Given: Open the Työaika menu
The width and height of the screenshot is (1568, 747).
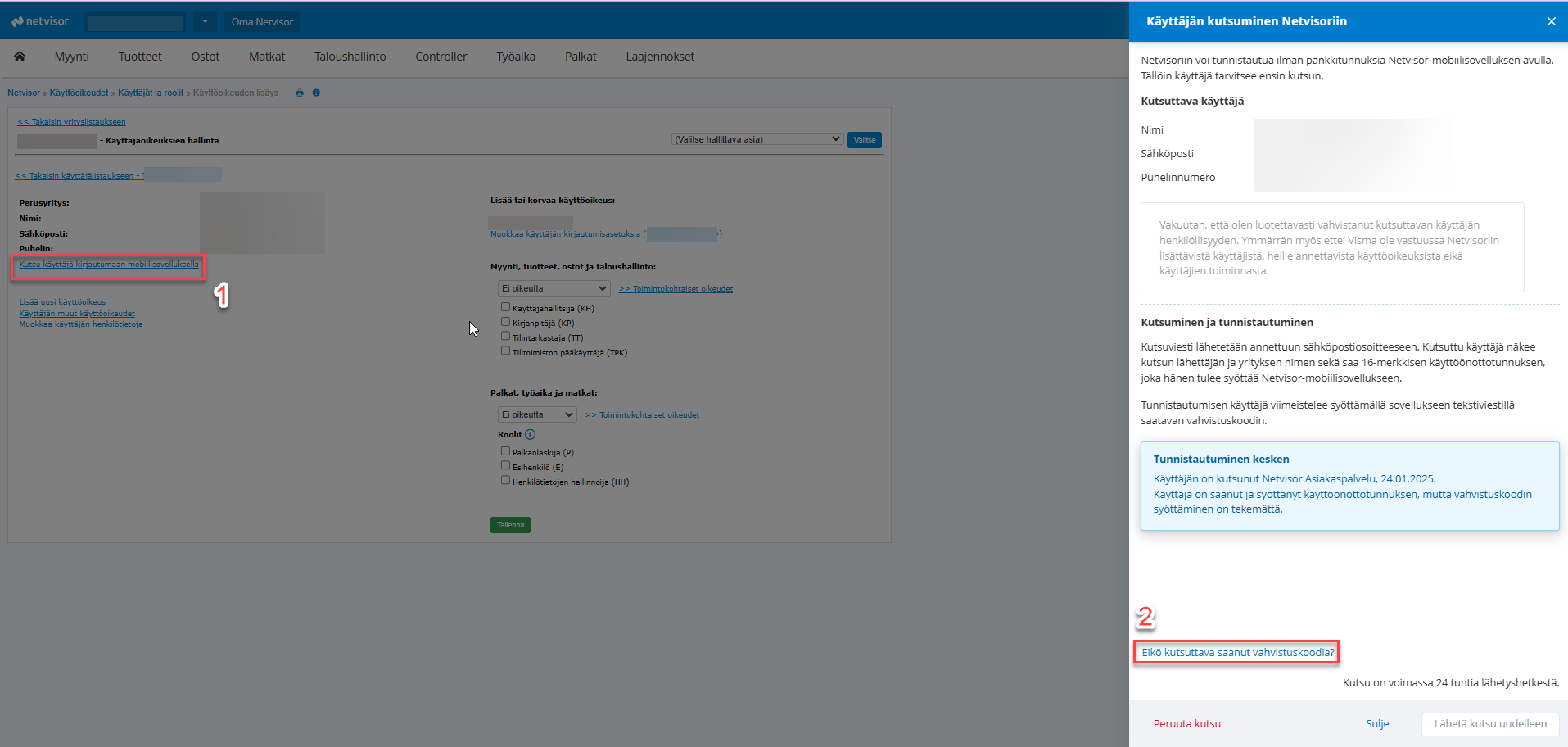Looking at the screenshot, I should (516, 57).
